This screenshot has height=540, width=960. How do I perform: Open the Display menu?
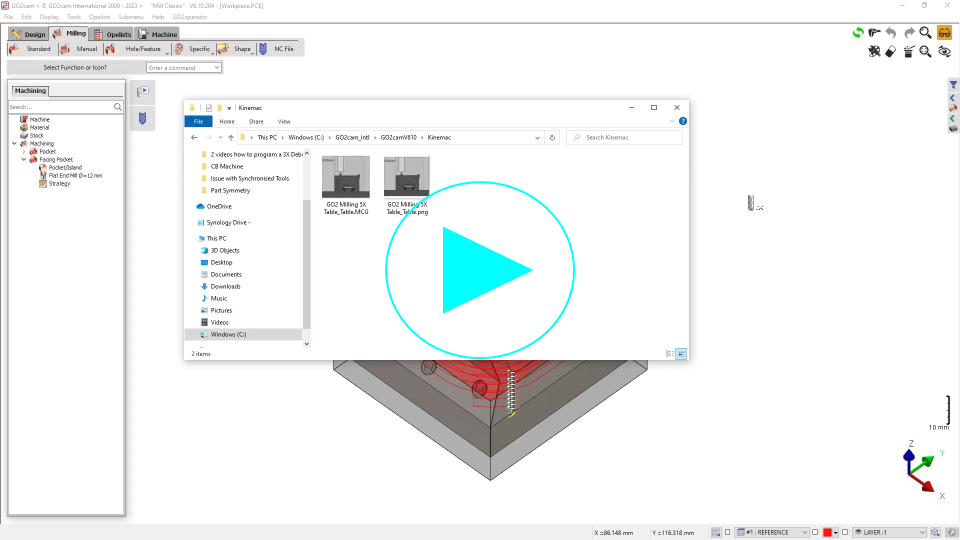(x=49, y=17)
